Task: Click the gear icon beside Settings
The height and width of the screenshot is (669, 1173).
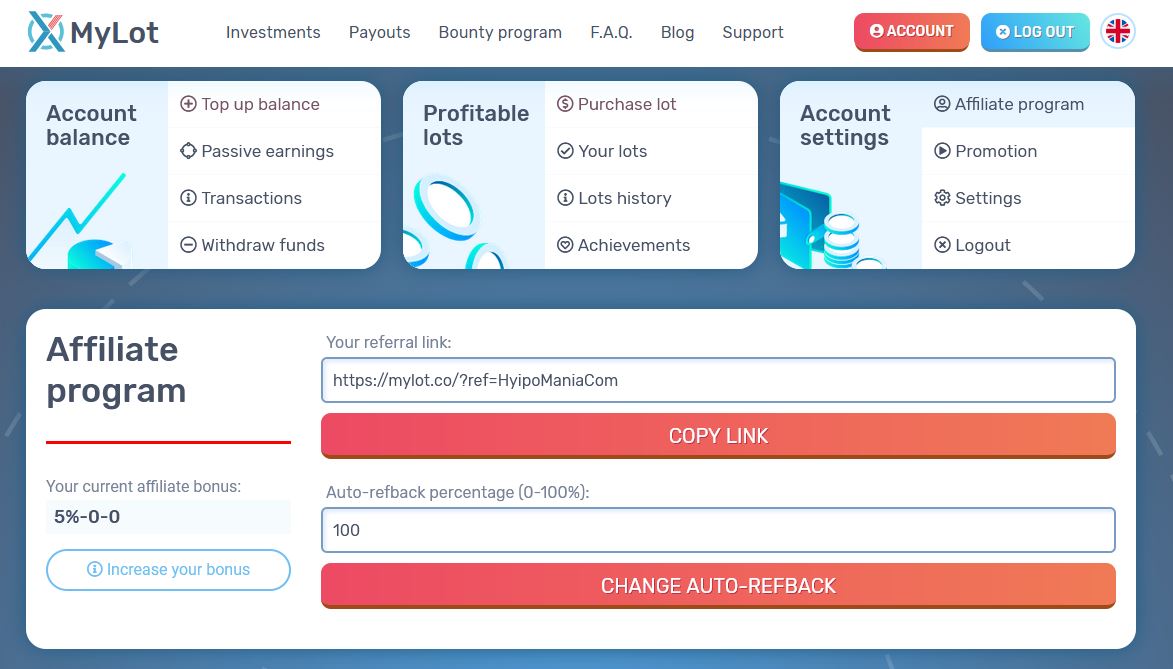Action: coord(942,198)
